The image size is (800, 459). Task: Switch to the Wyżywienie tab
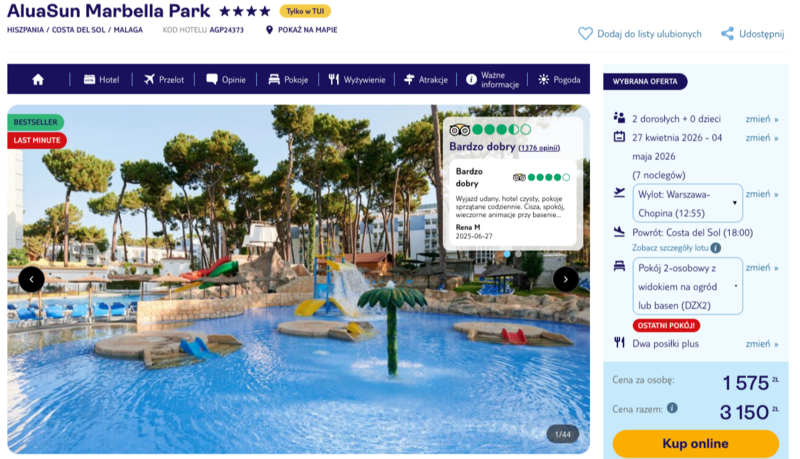coord(357,80)
